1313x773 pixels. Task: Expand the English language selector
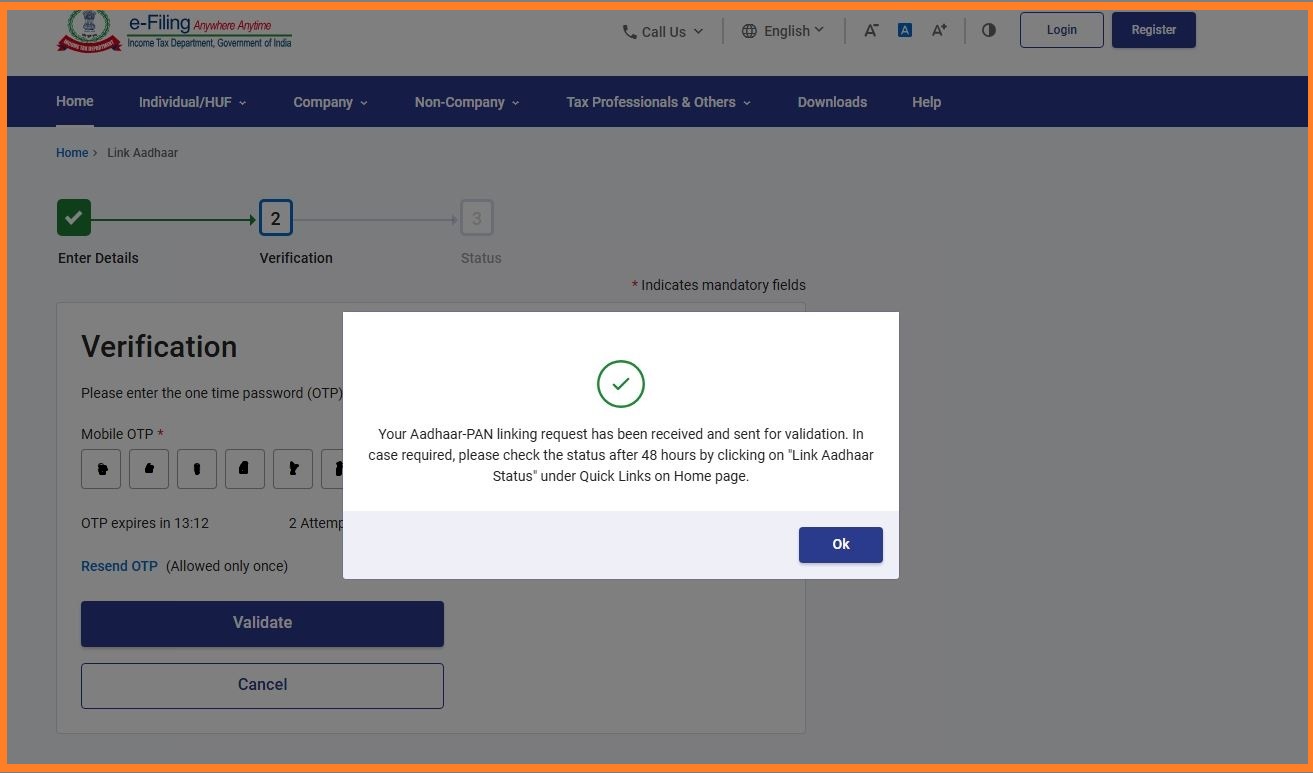click(x=783, y=31)
